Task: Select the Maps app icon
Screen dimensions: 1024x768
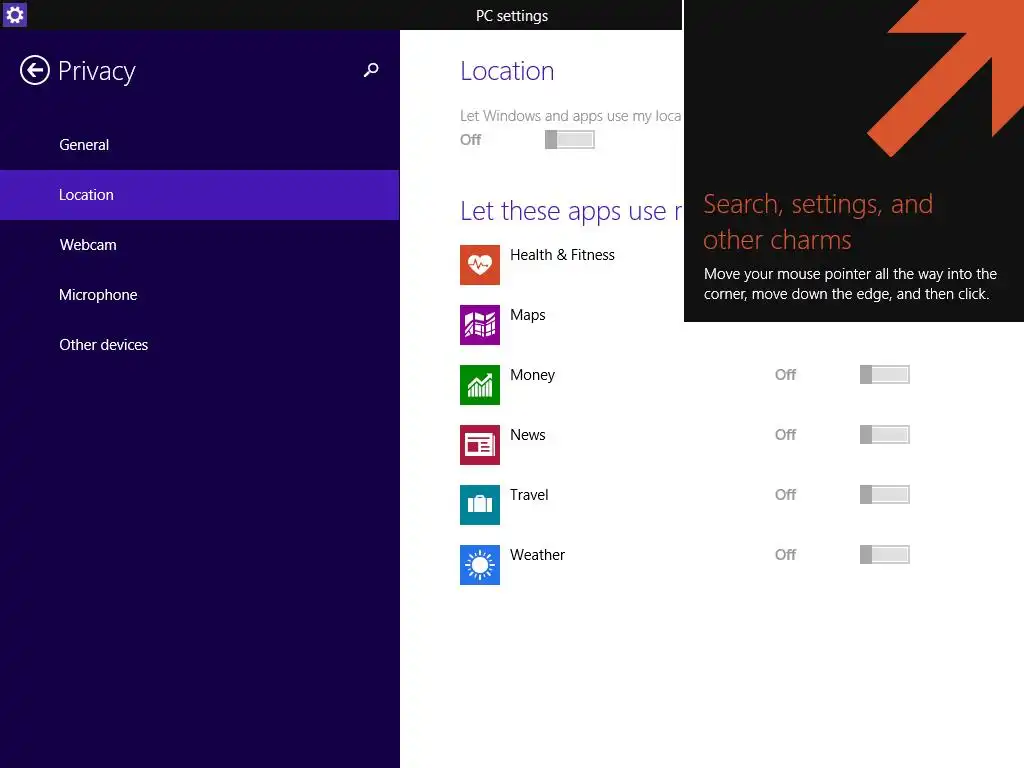Action: tap(479, 325)
